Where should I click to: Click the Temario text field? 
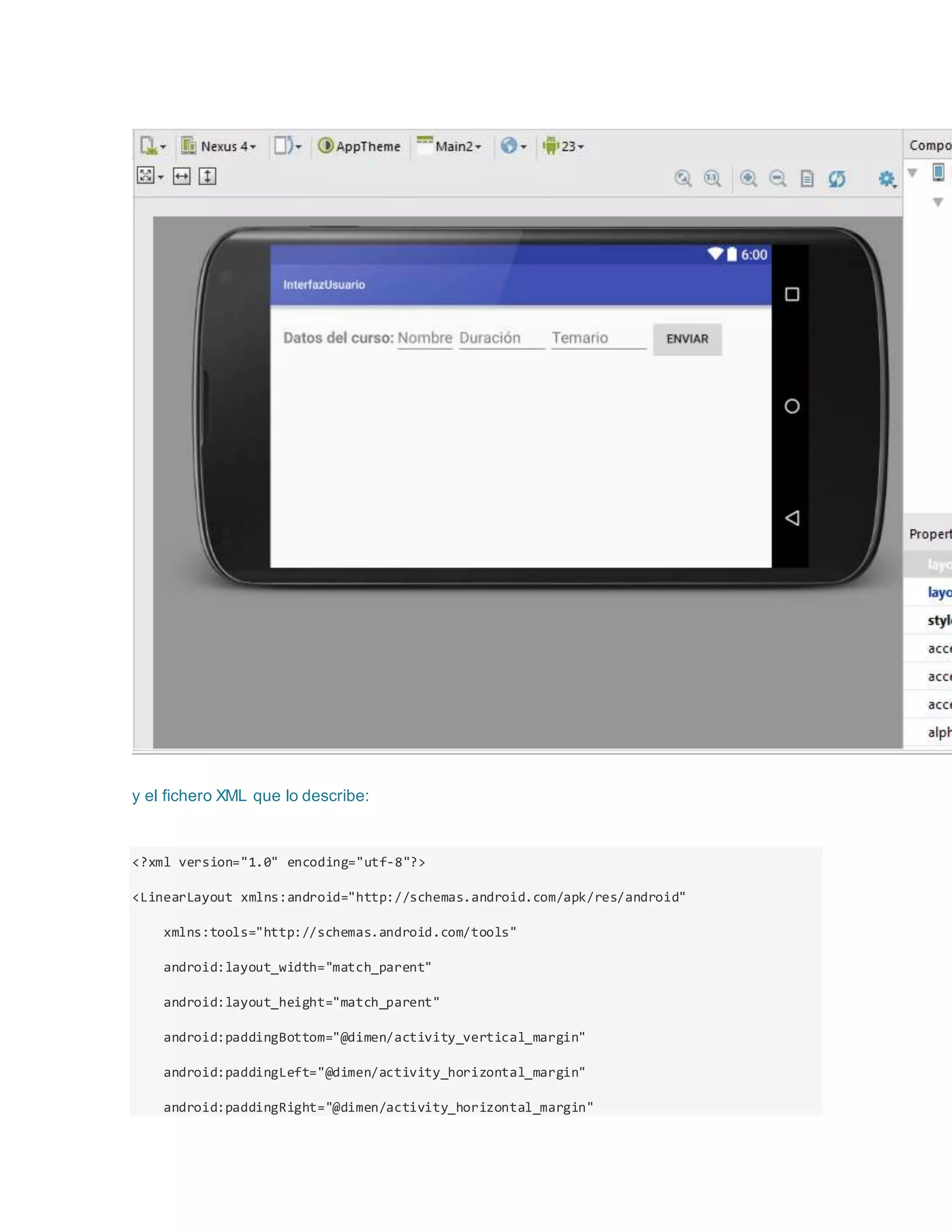(x=598, y=338)
